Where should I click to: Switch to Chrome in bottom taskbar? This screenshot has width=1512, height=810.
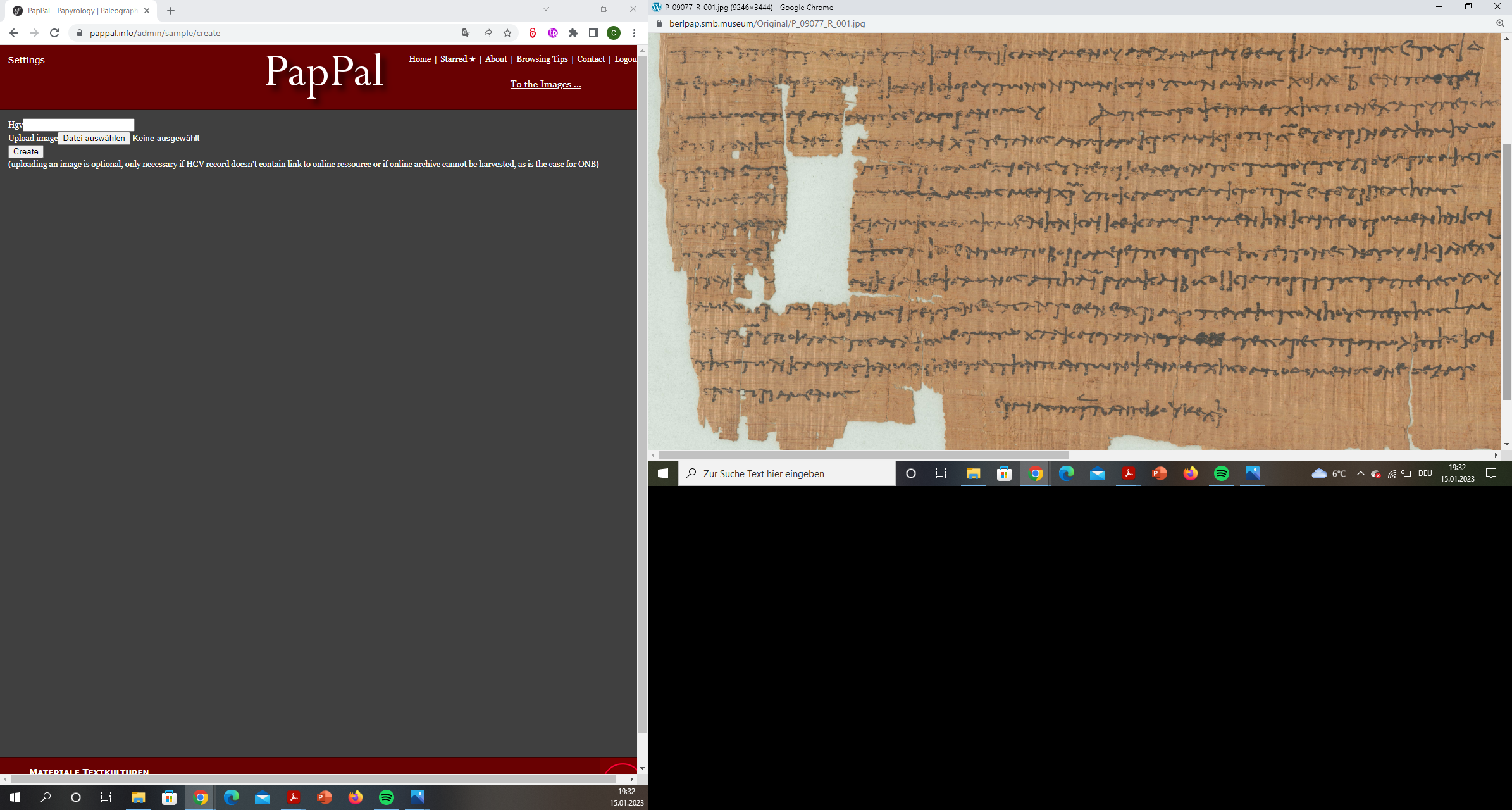coord(201,797)
